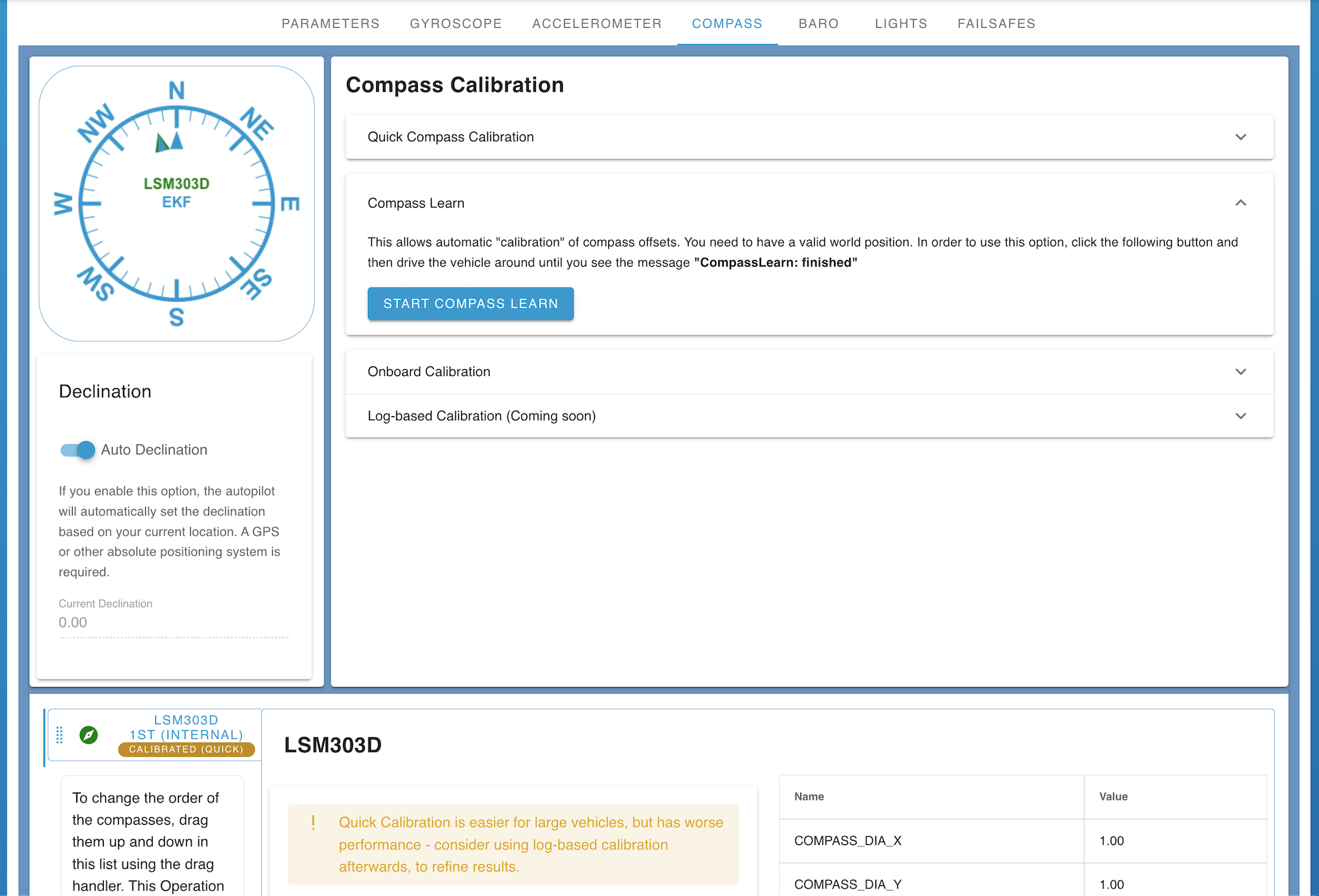The width and height of the screenshot is (1319, 896).
Task: Switch to the Parameters tab
Action: coord(331,23)
